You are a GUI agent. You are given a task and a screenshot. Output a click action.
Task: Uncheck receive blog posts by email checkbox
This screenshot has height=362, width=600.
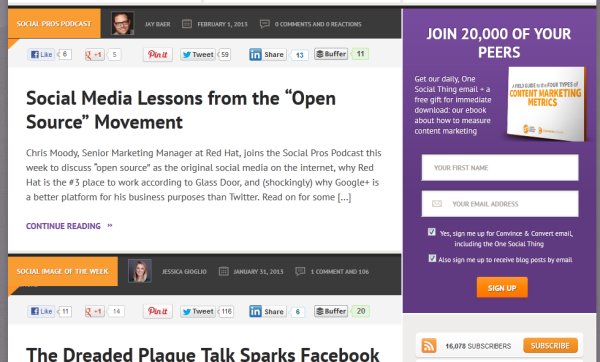click(432, 258)
